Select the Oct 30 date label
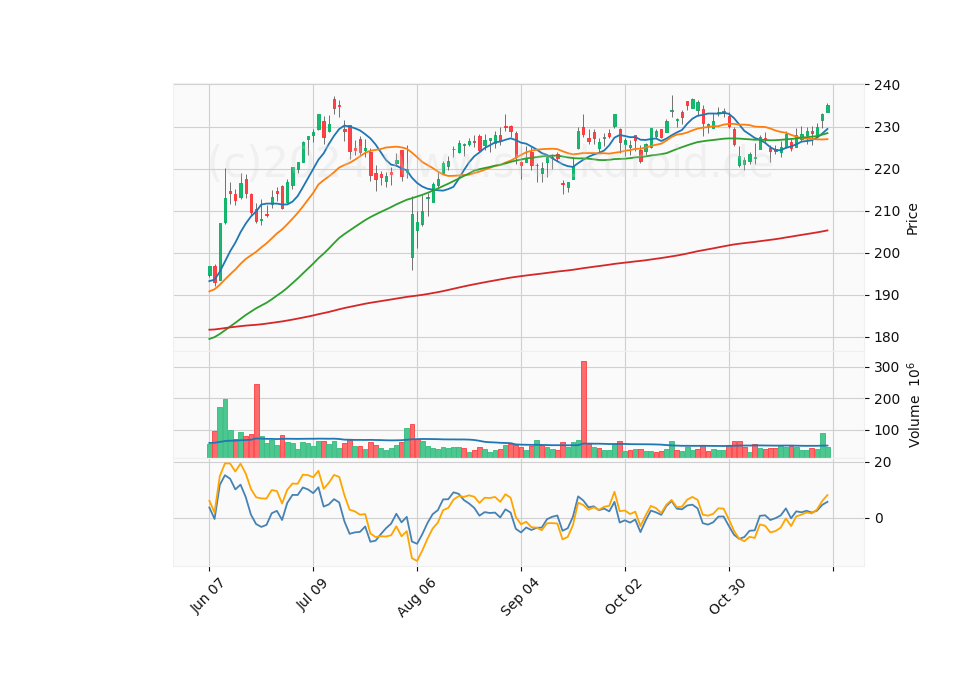The width and height of the screenshot is (960, 690). [x=727, y=596]
